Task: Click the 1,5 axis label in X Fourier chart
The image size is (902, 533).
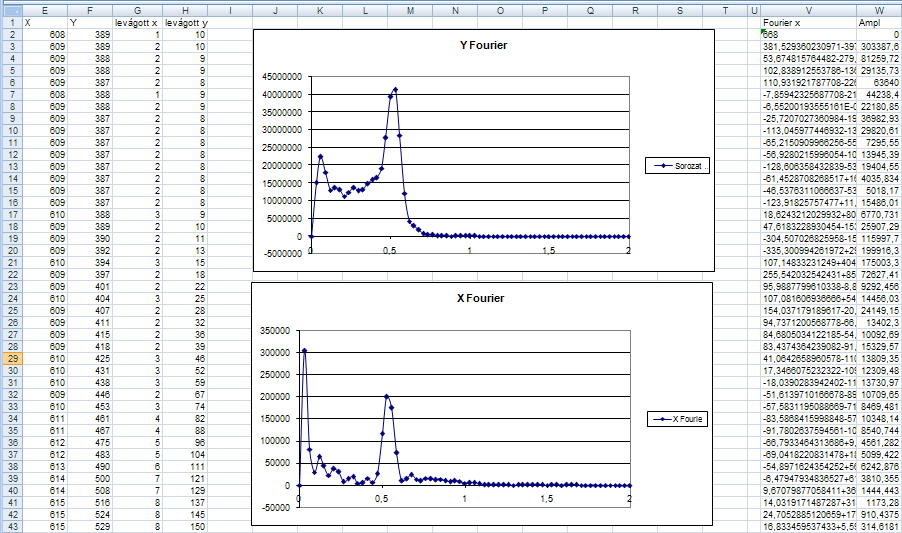Action: point(546,499)
